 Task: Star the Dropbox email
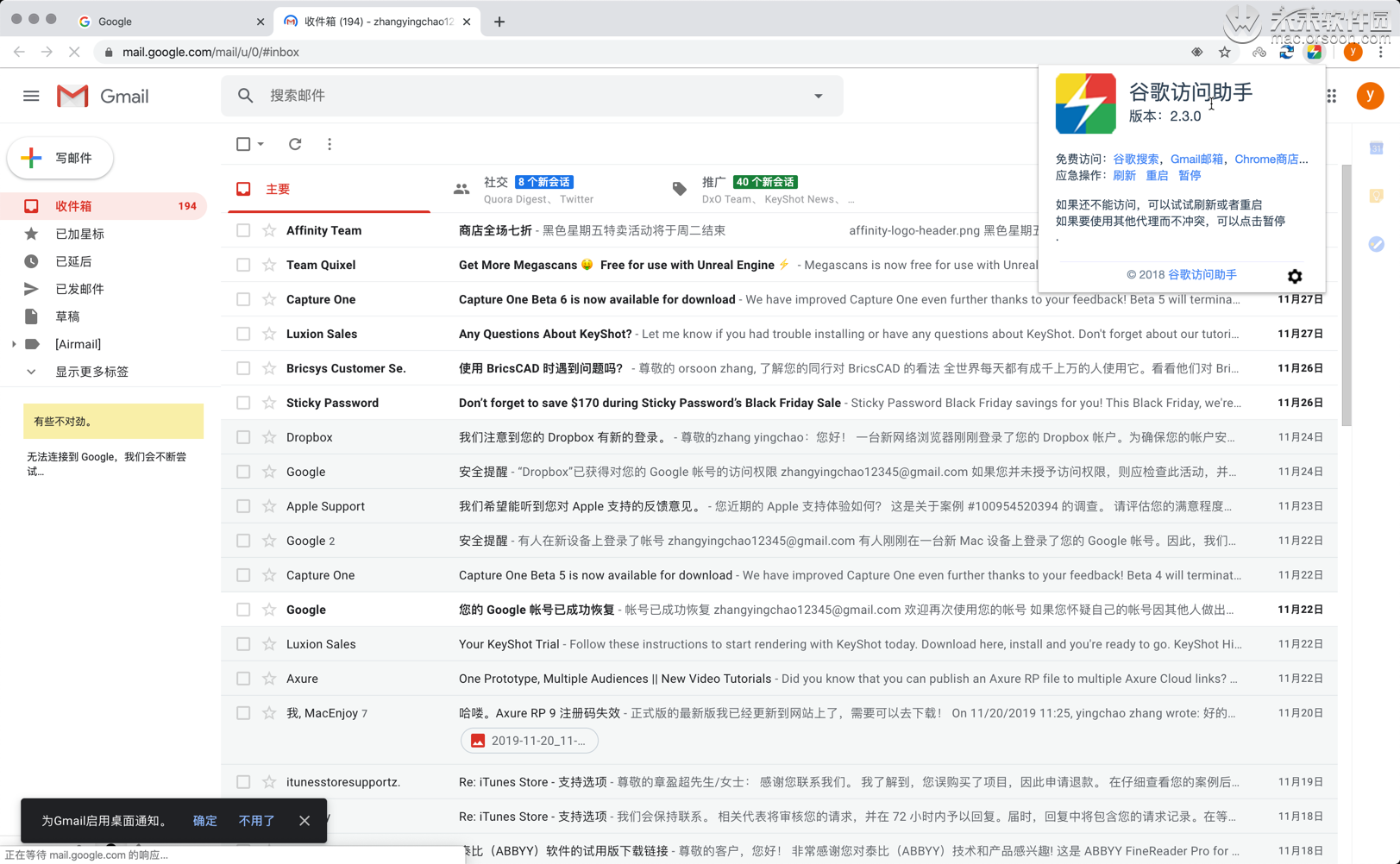pos(269,437)
